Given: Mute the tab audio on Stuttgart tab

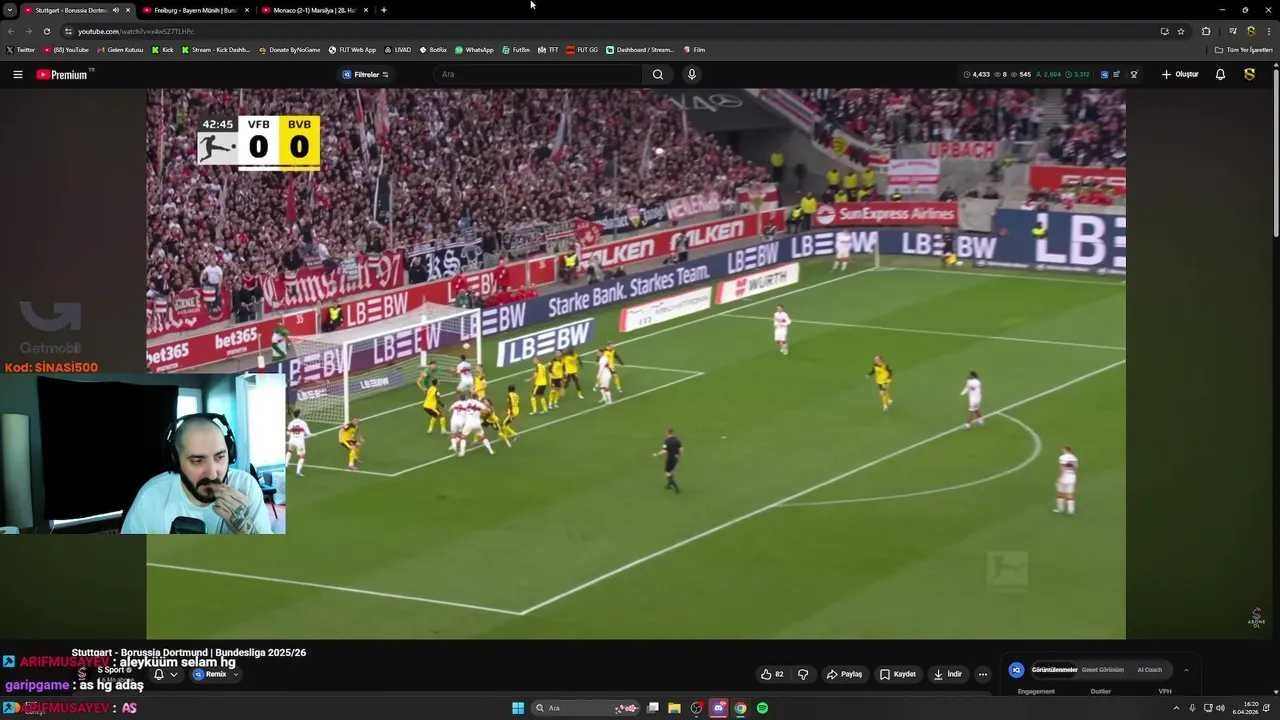Looking at the screenshot, I should point(116,10).
